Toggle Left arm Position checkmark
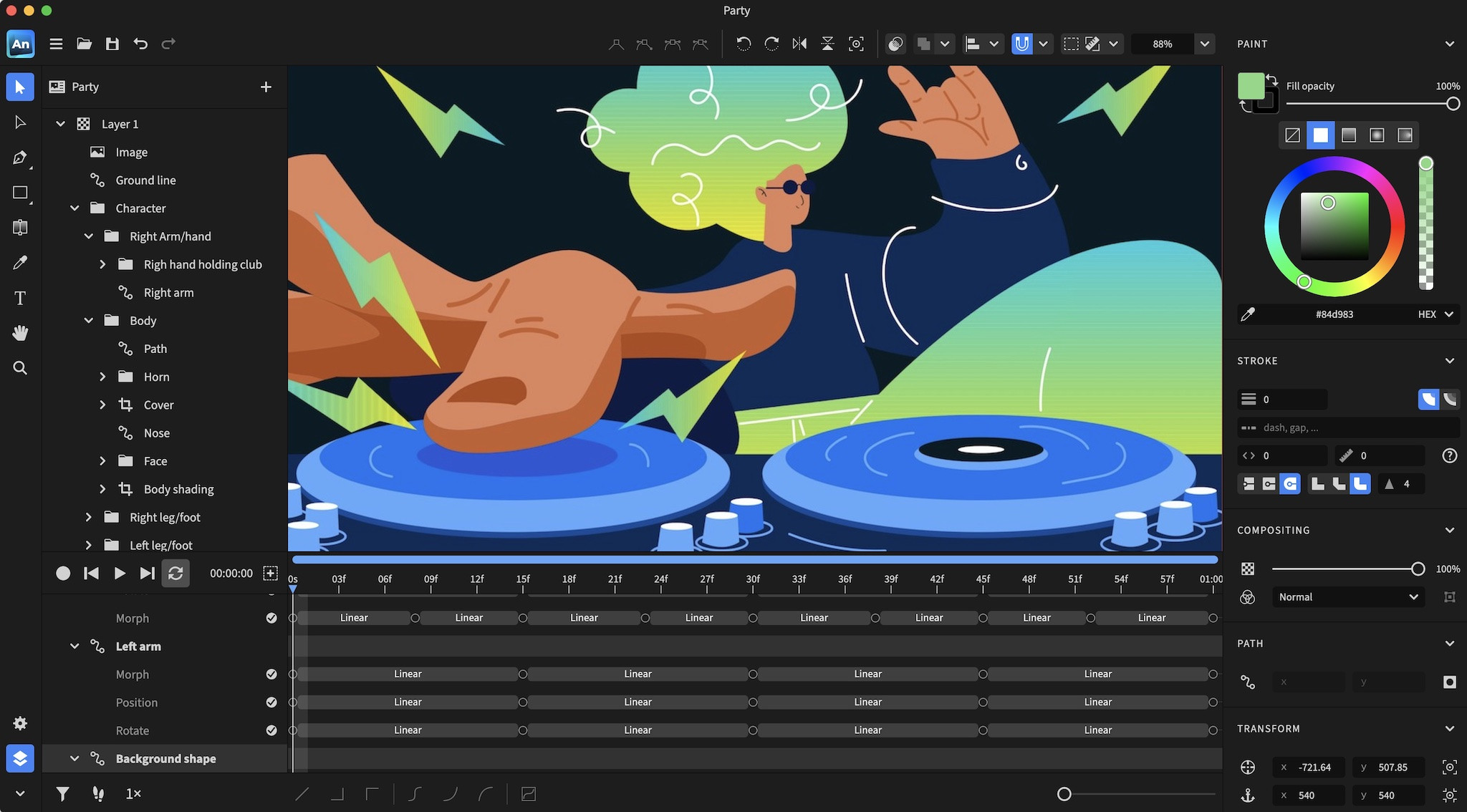The height and width of the screenshot is (812, 1467). [271, 702]
